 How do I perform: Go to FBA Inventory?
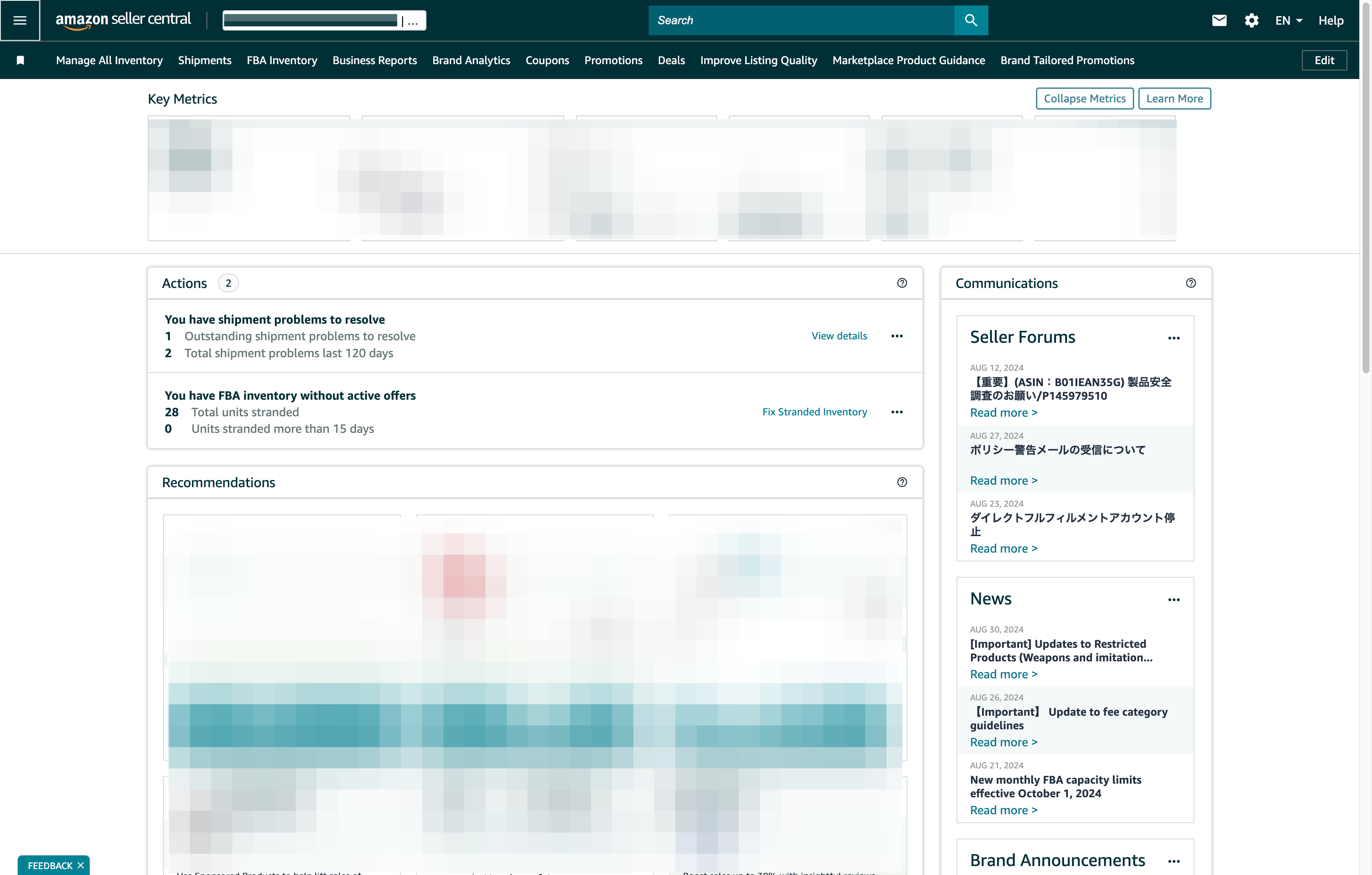282,60
